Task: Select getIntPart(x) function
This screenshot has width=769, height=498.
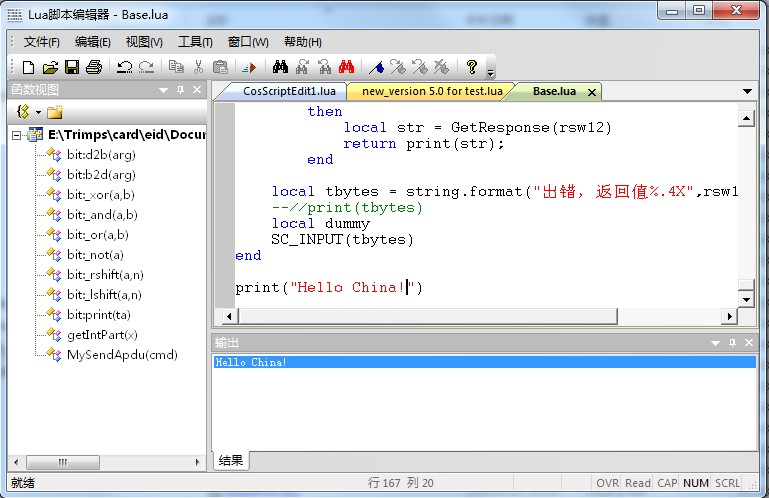Action: pos(102,335)
